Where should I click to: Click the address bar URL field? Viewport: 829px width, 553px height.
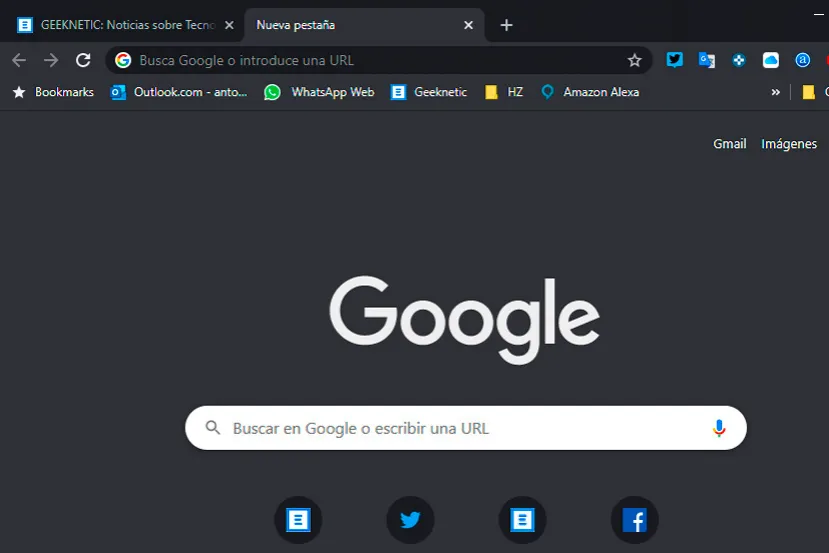click(378, 60)
